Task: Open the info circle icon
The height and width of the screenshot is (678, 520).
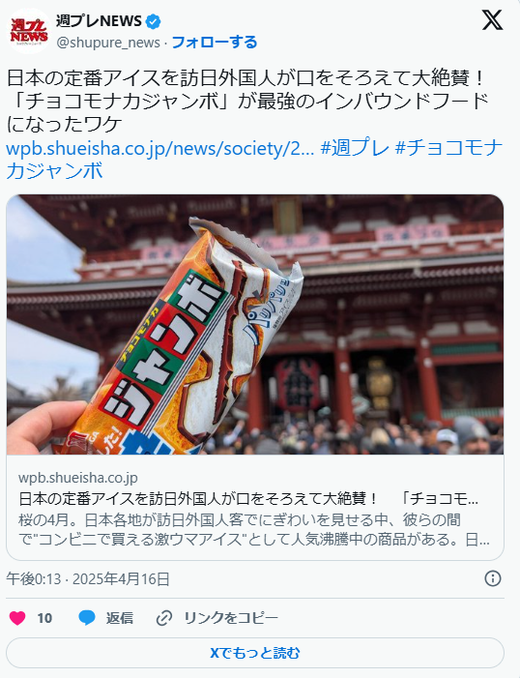Action: click(493, 579)
